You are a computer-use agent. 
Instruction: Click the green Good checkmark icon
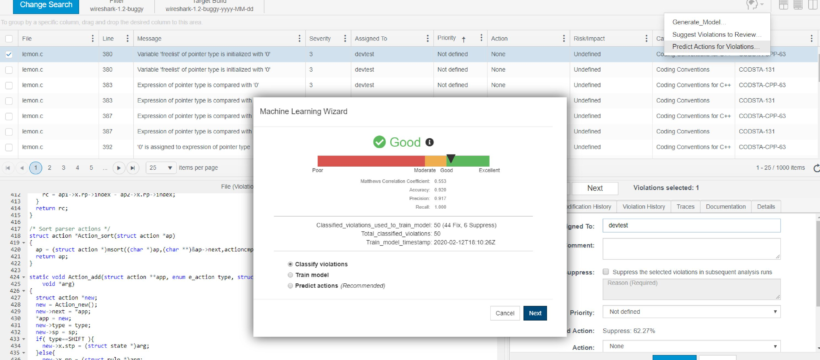[x=379, y=142]
